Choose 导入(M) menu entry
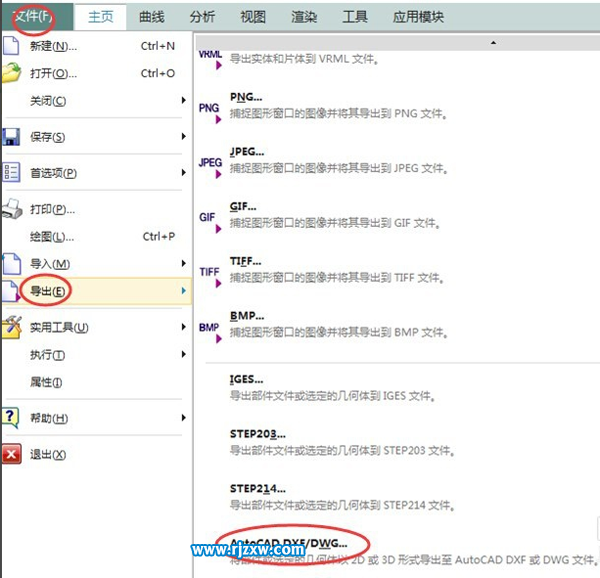 (96, 264)
